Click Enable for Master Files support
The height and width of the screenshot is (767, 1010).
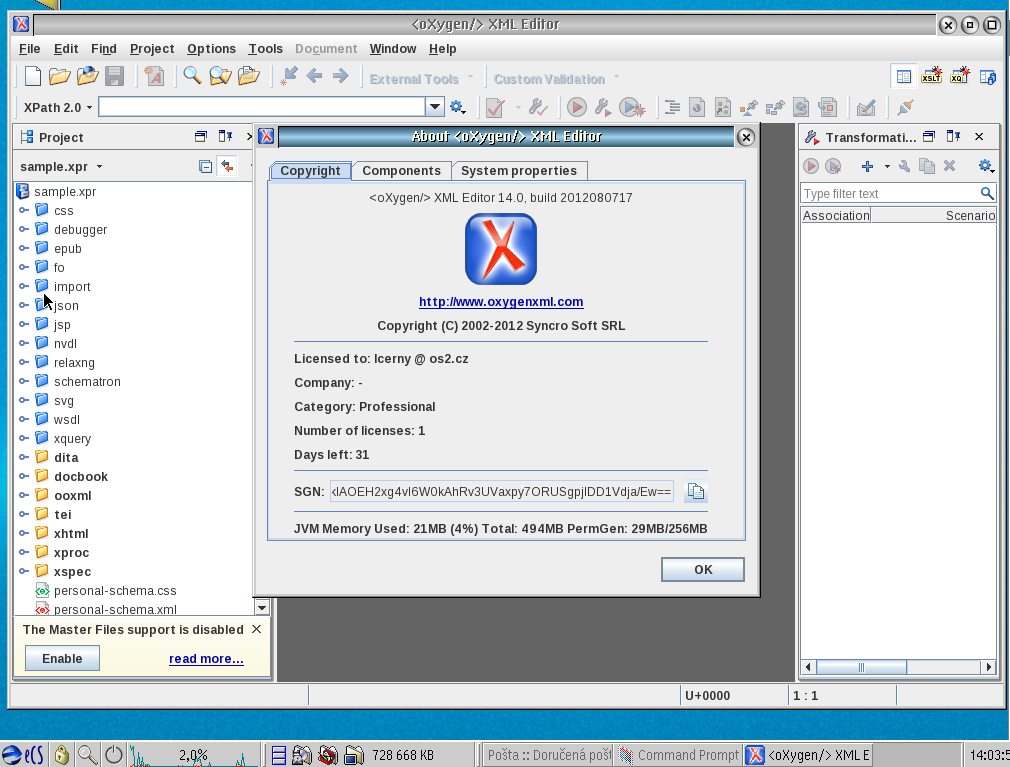(62, 658)
